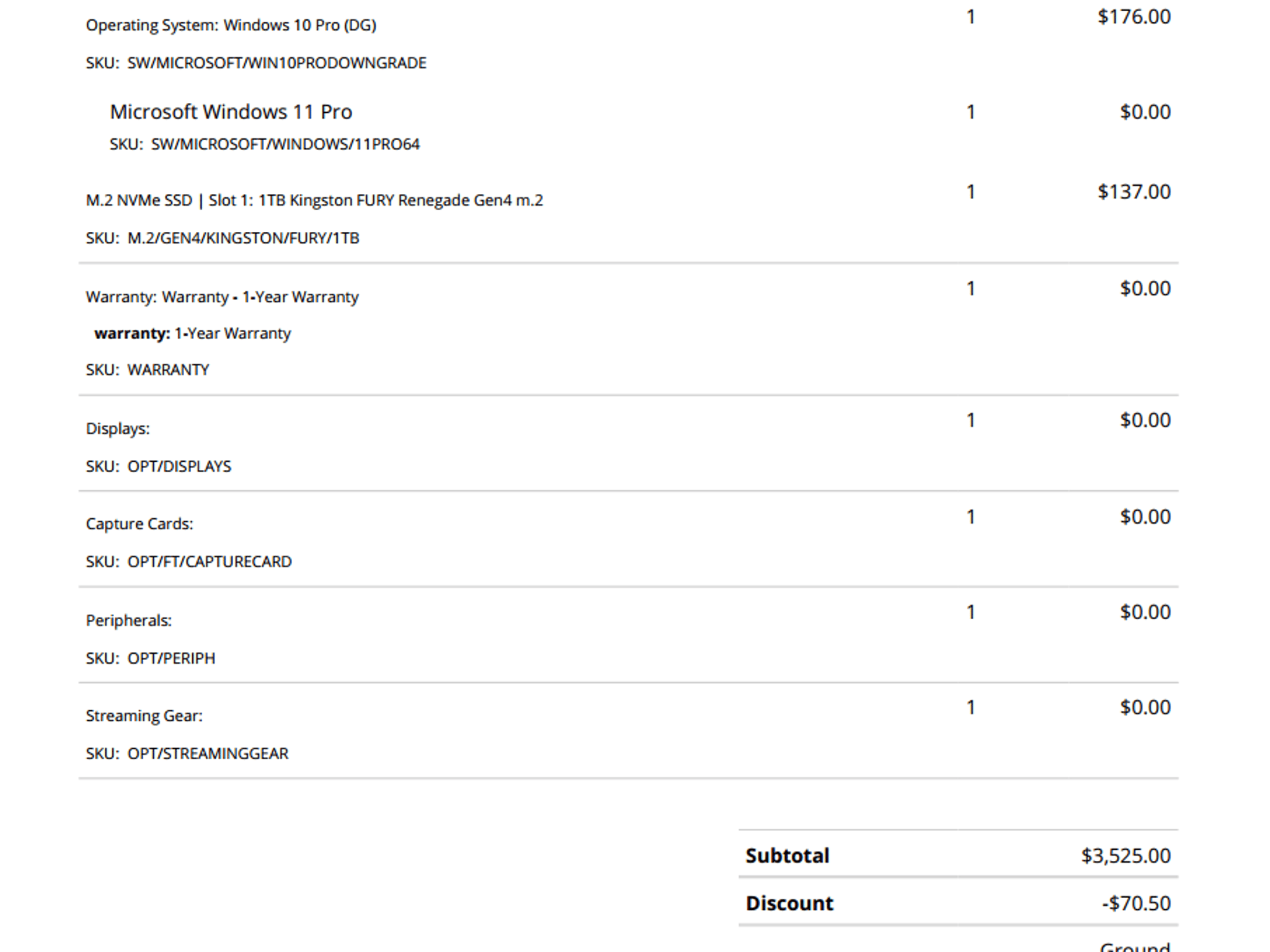Click the Subtotal amount $3,525.00

(x=1126, y=856)
